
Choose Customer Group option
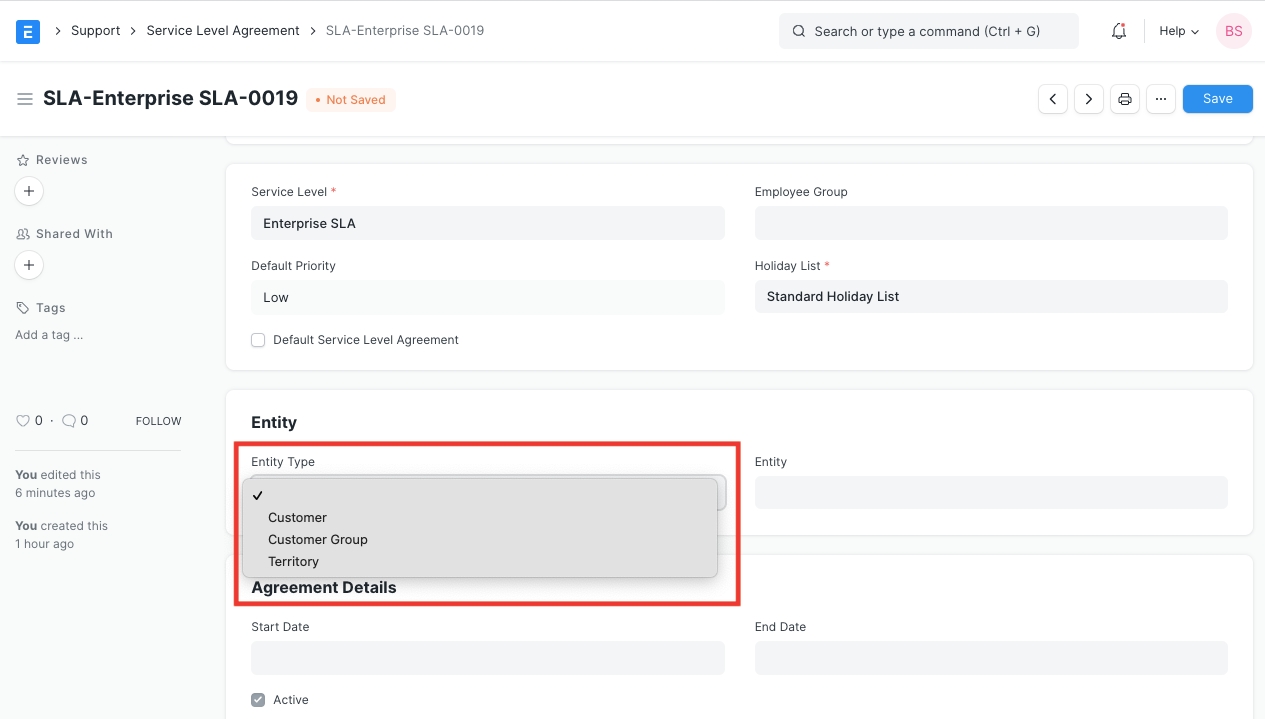pos(317,539)
